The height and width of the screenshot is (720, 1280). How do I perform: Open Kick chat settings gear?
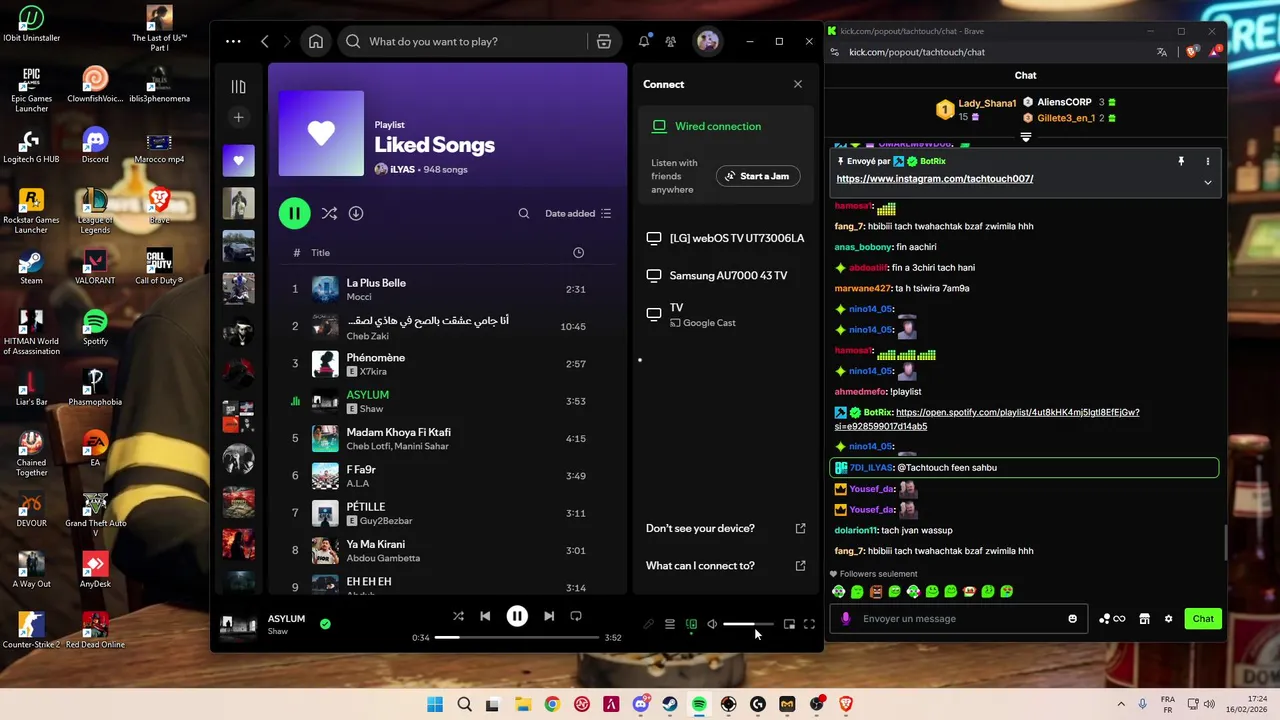pyautogui.click(x=1168, y=619)
